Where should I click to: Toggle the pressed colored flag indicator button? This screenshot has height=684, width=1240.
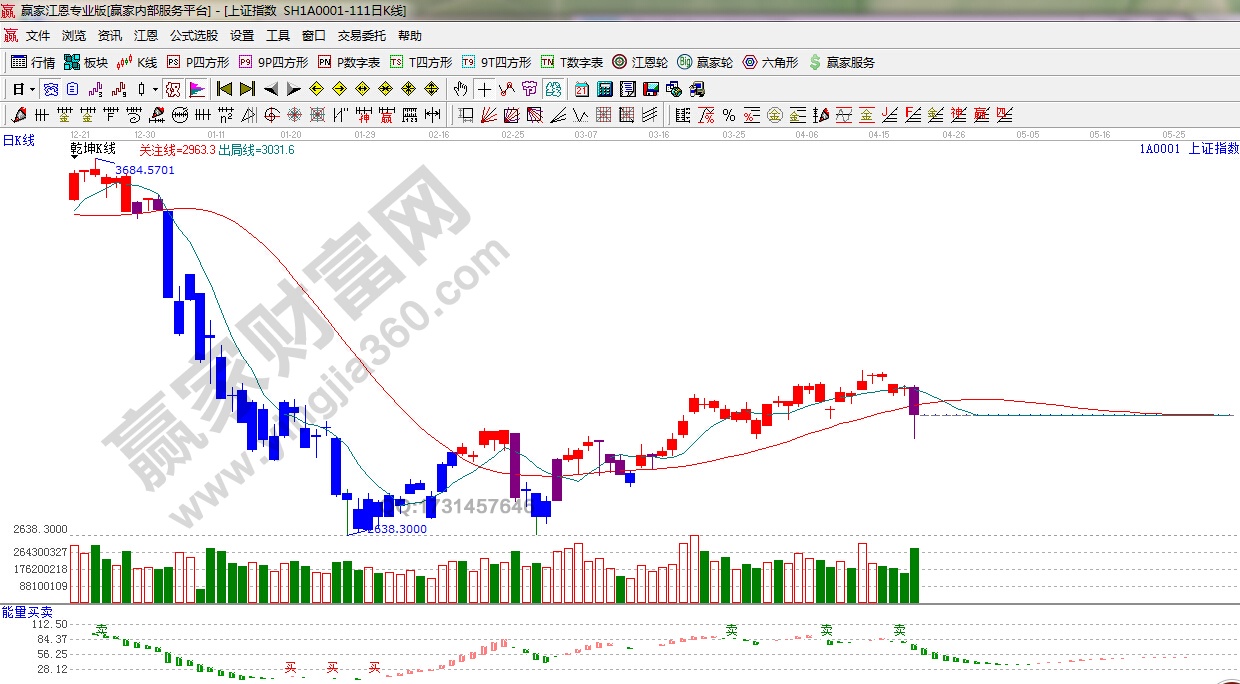tap(196, 89)
